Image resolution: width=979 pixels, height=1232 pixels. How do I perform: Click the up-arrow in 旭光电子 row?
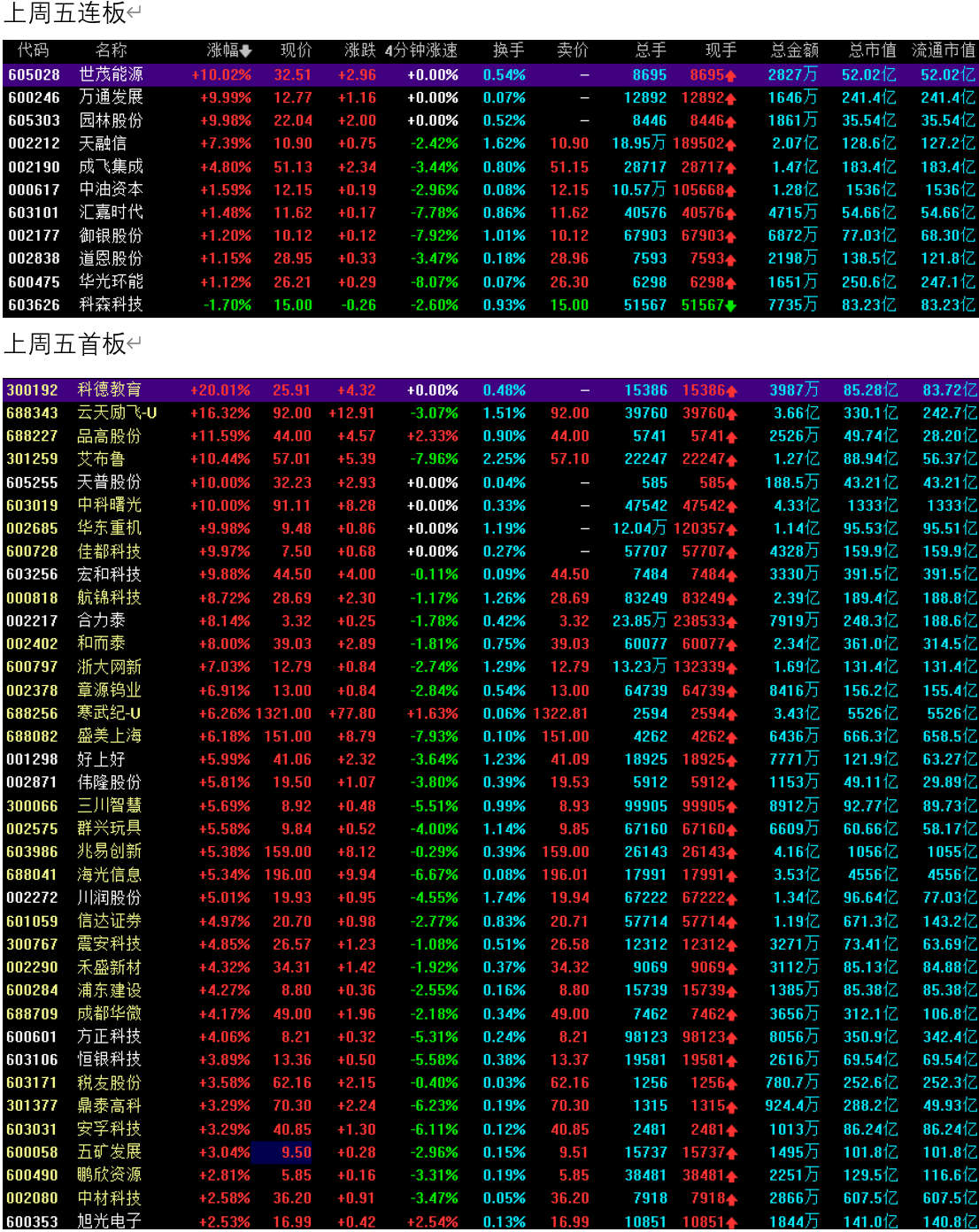point(732,1222)
